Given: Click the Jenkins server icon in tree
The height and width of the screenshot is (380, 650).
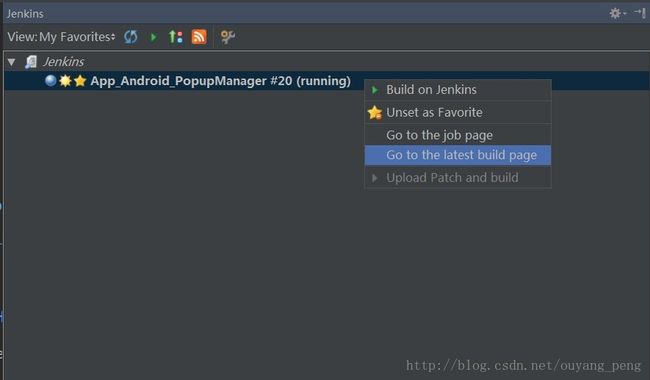Looking at the screenshot, I should pos(31,62).
